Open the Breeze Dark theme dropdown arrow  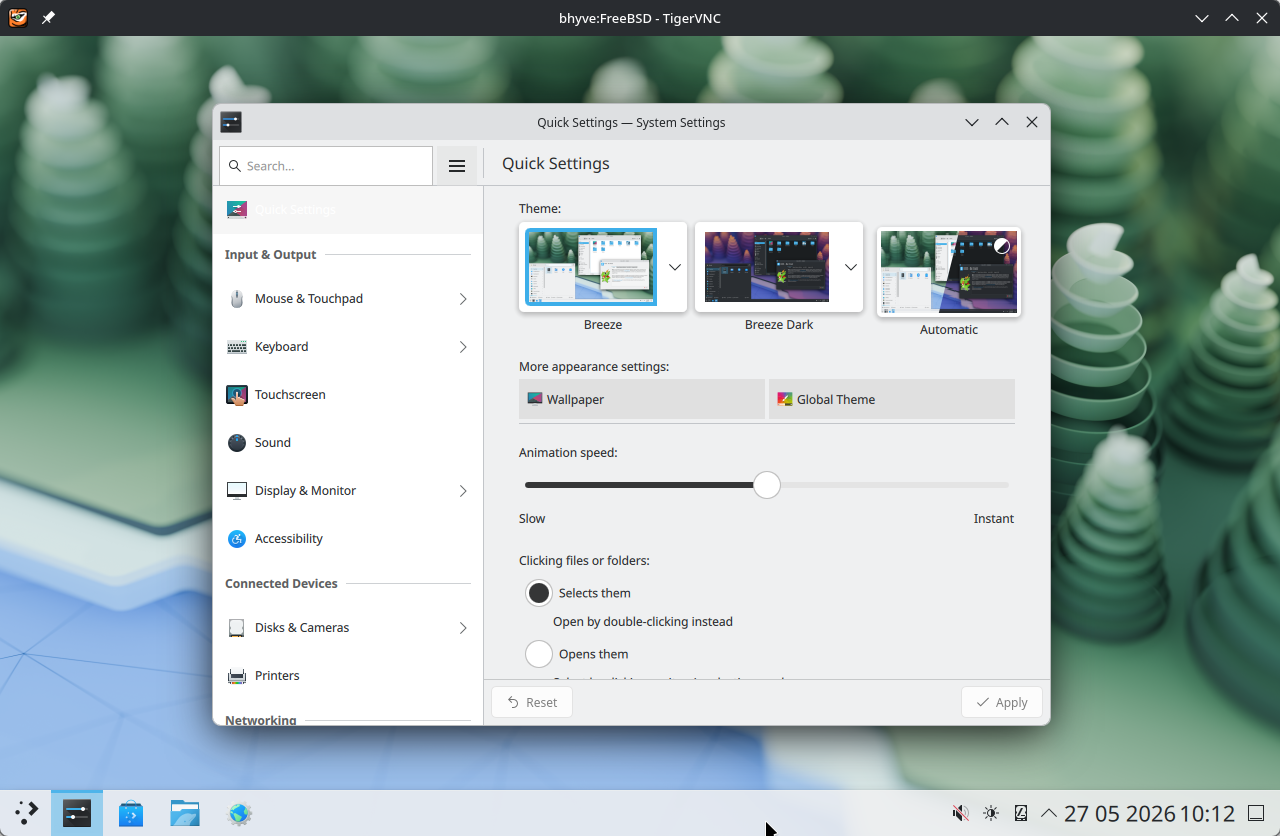(851, 267)
